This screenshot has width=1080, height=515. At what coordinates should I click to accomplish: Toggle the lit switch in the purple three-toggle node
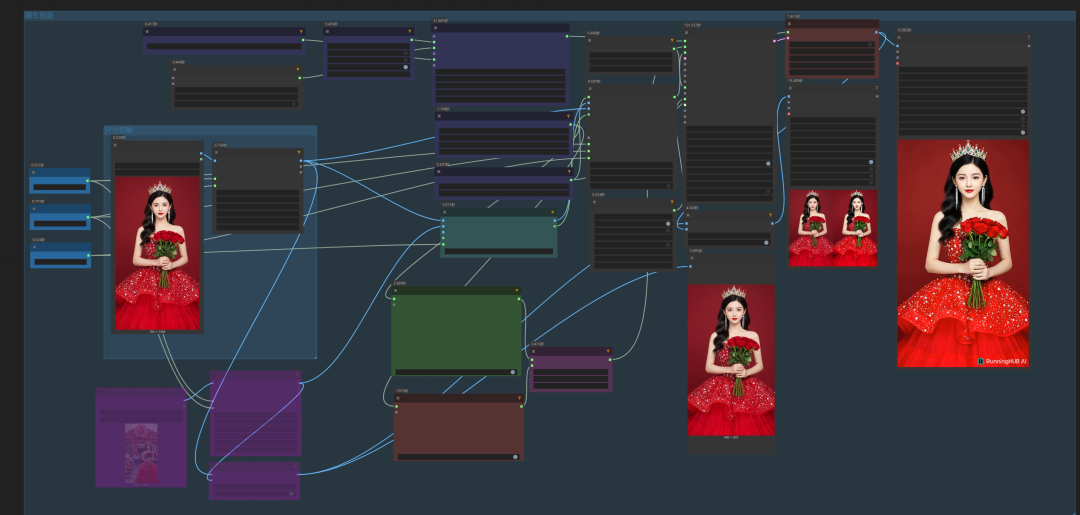click(406, 67)
